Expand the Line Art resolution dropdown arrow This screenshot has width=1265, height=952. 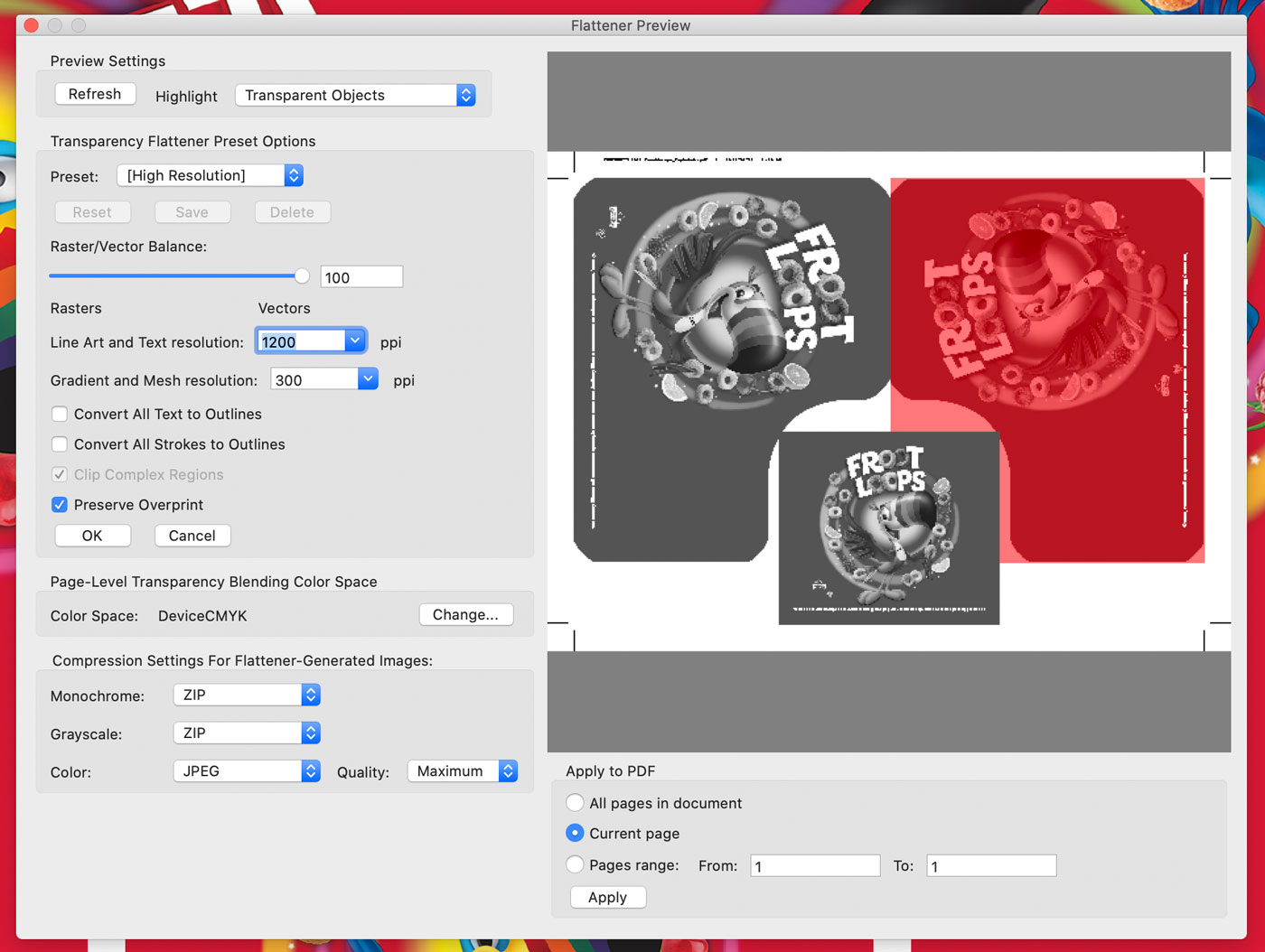click(355, 341)
